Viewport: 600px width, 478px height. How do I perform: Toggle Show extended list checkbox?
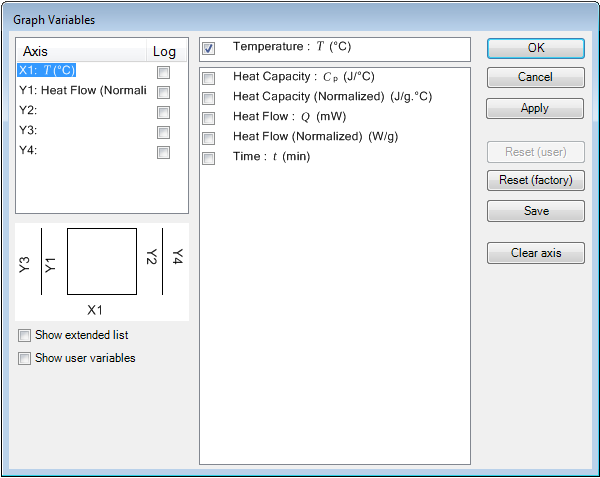coord(24,336)
